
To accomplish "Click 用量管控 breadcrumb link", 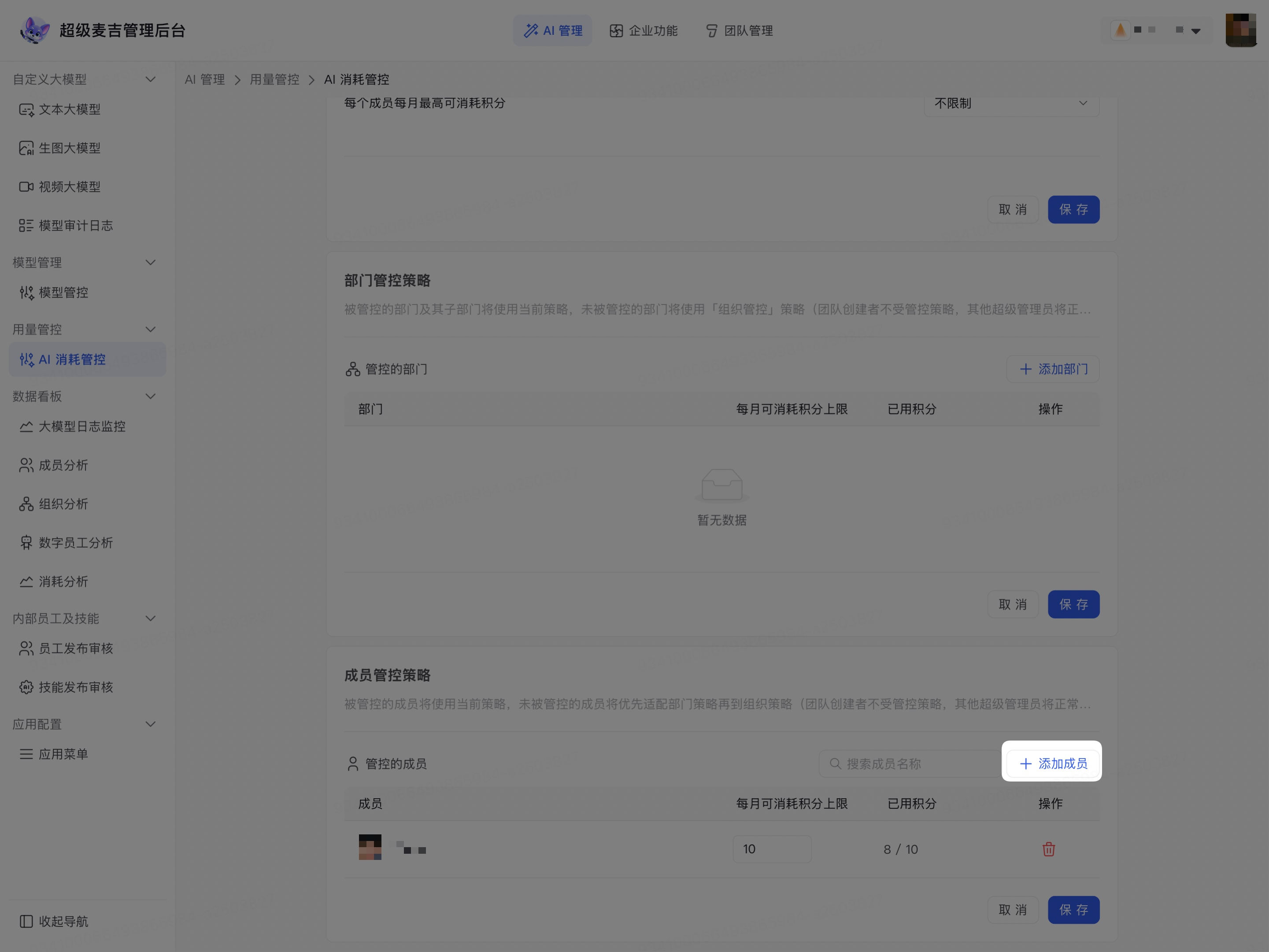I will click(x=275, y=79).
